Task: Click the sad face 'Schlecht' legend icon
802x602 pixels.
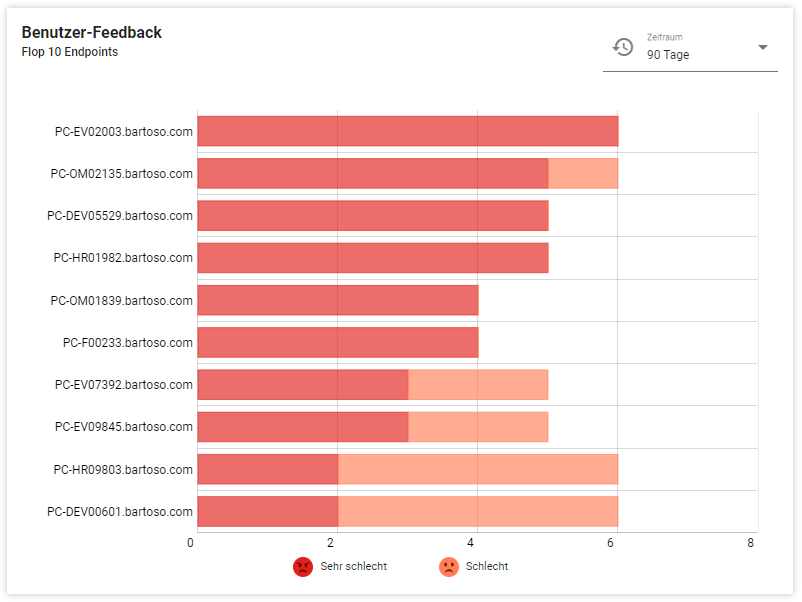Action: pyautogui.click(x=449, y=567)
